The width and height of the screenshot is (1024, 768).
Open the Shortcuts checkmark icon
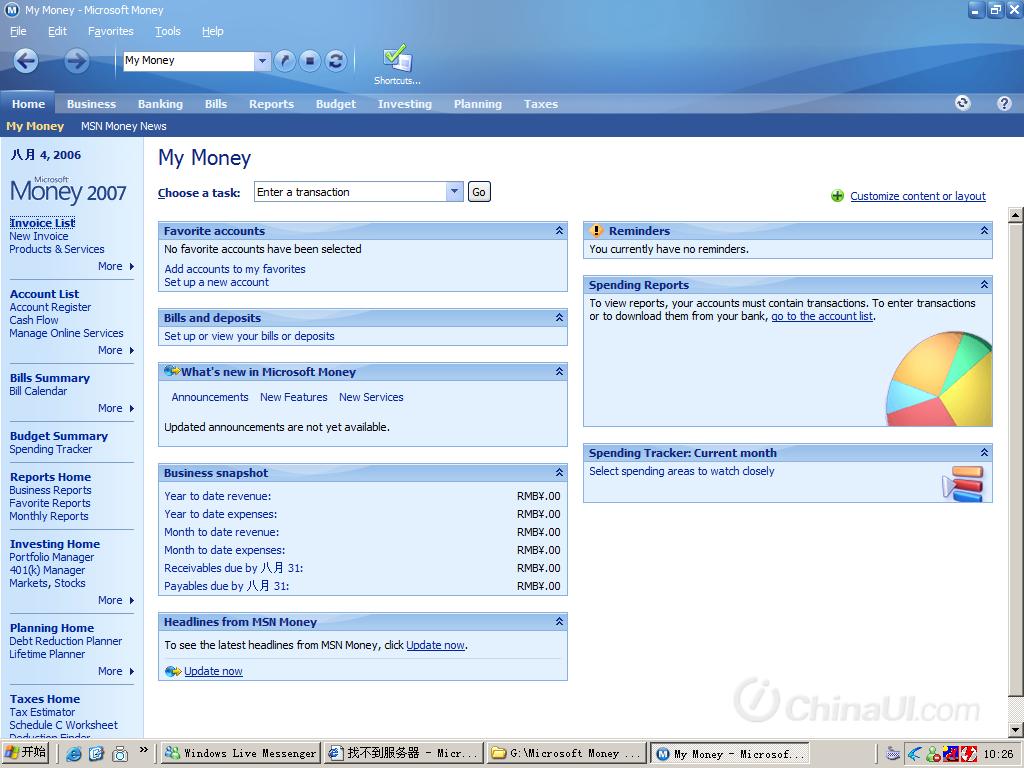coord(397,59)
